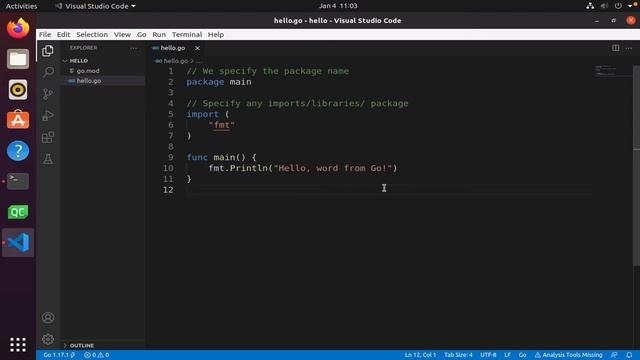Open the network indicator in top bar

[x=590, y=6]
